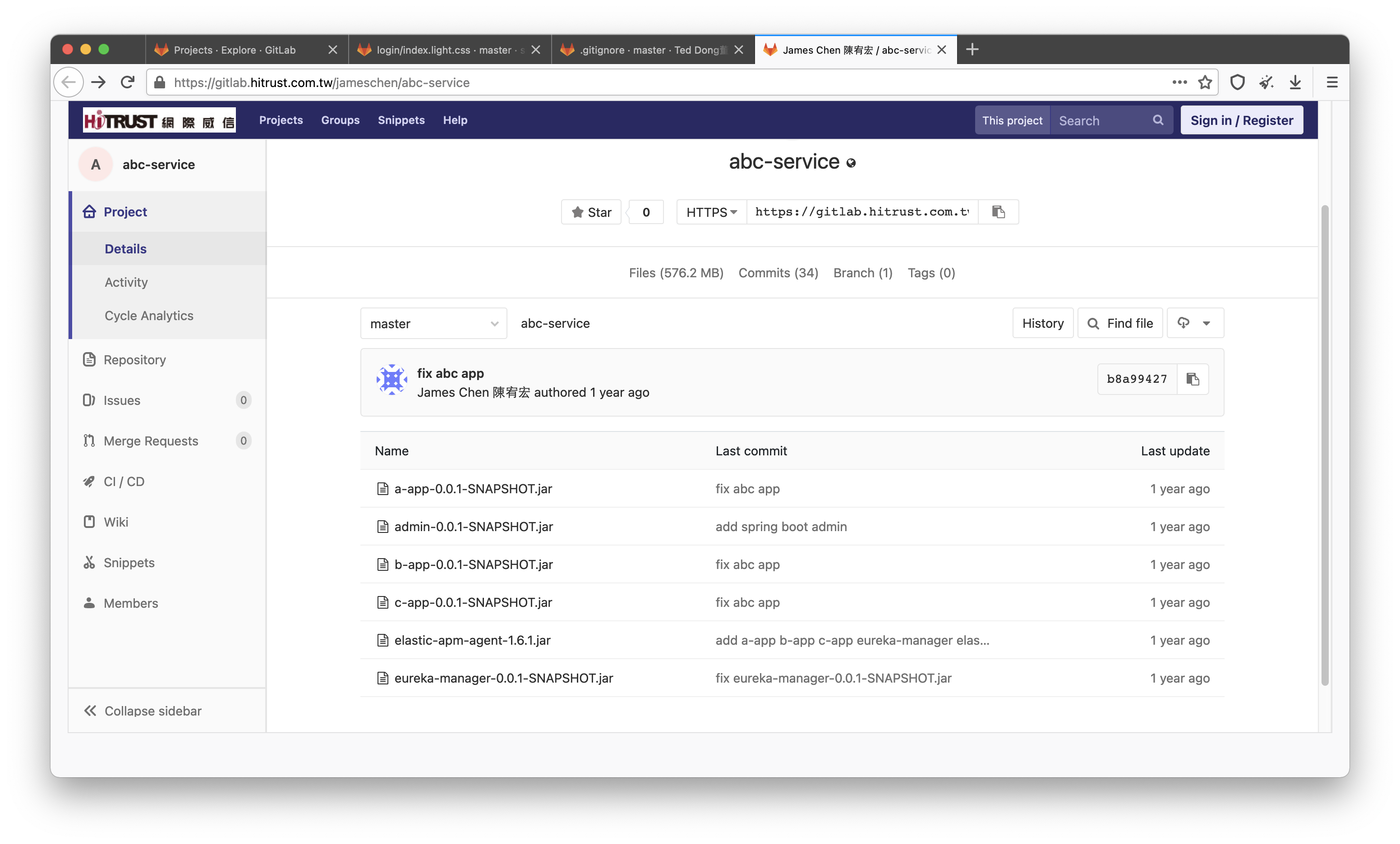Viewport: 1400px width, 844px height.
Task: Click the file icon beside a-app-0.0.1-SNAPSHOT.jar
Action: coord(383,488)
